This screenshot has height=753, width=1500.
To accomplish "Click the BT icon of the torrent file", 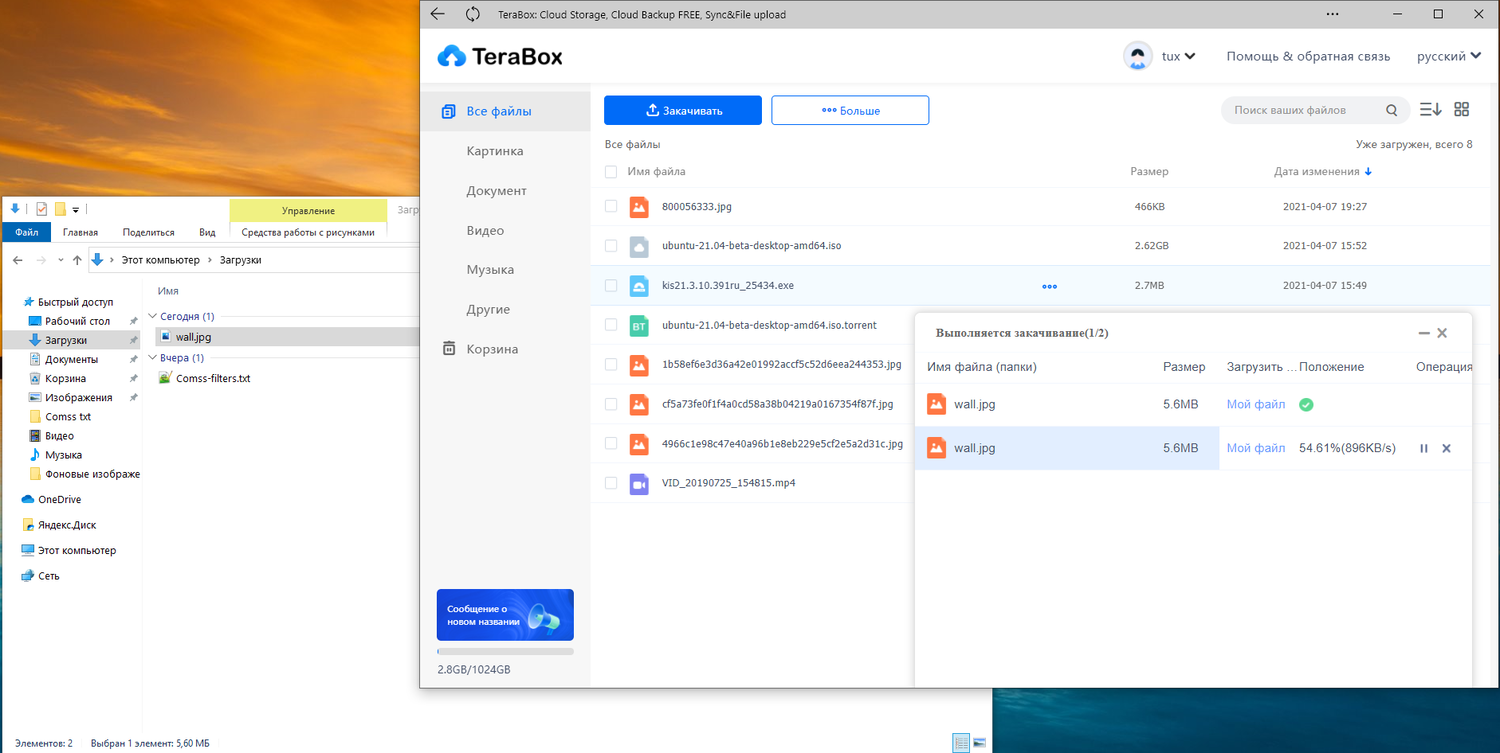I will coord(639,325).
